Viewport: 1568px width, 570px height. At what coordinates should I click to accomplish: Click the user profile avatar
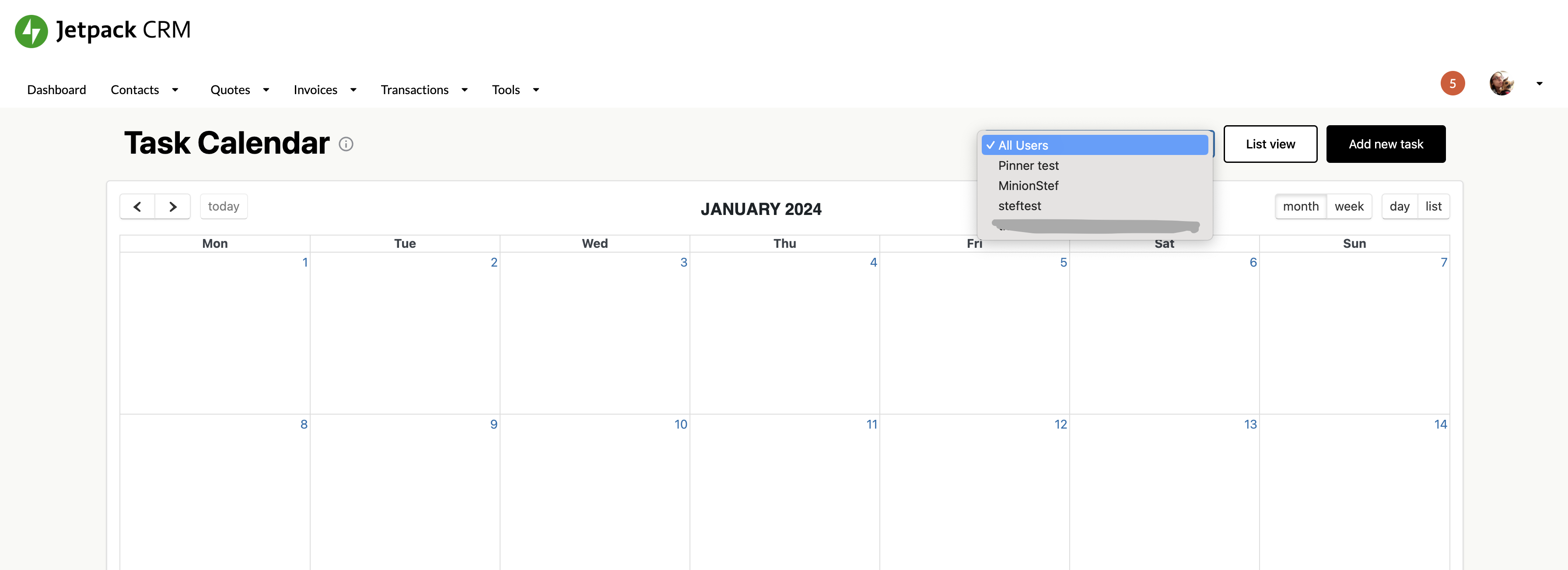coord(1501,84)
